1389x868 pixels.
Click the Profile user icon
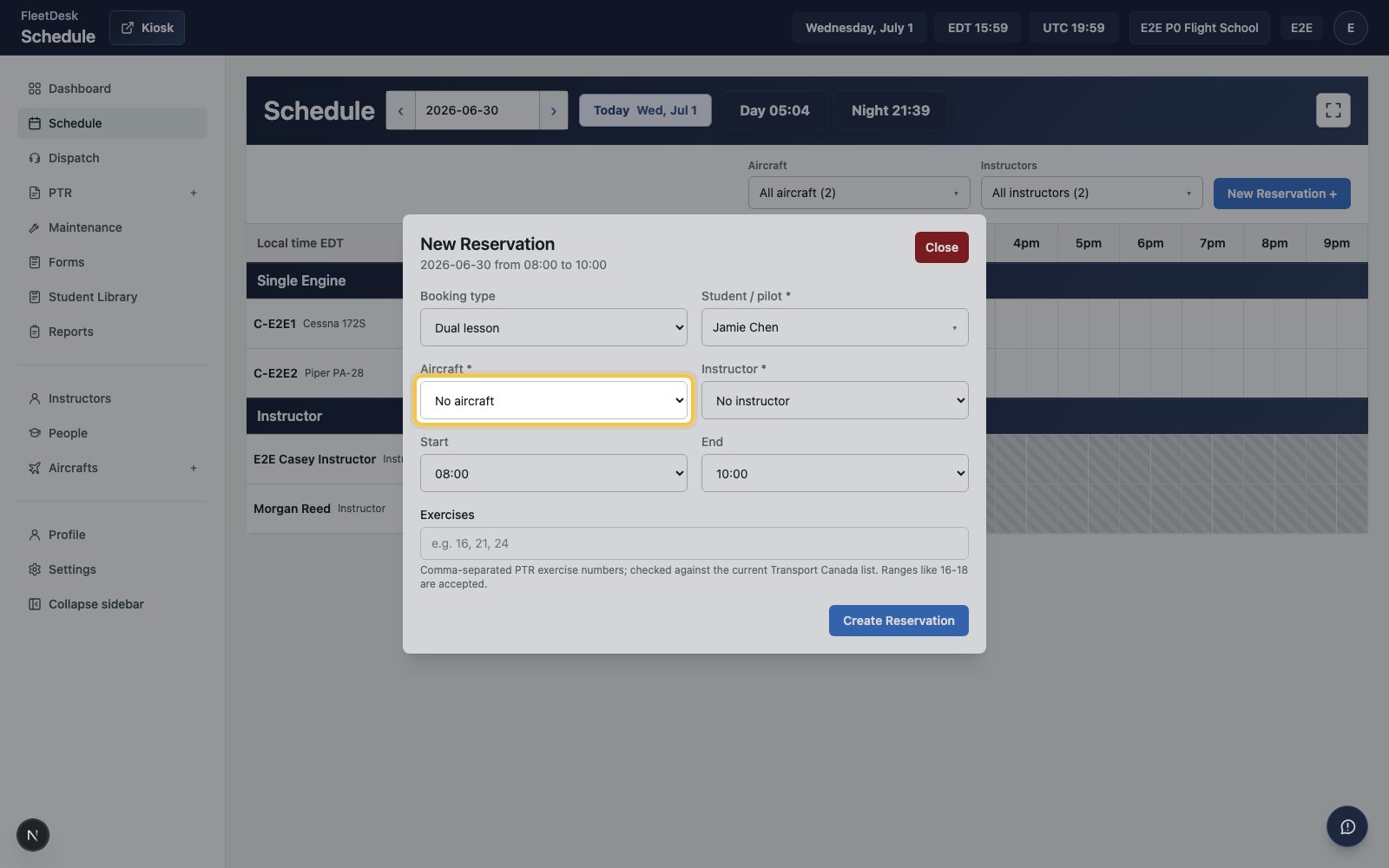tap(35, 535)
